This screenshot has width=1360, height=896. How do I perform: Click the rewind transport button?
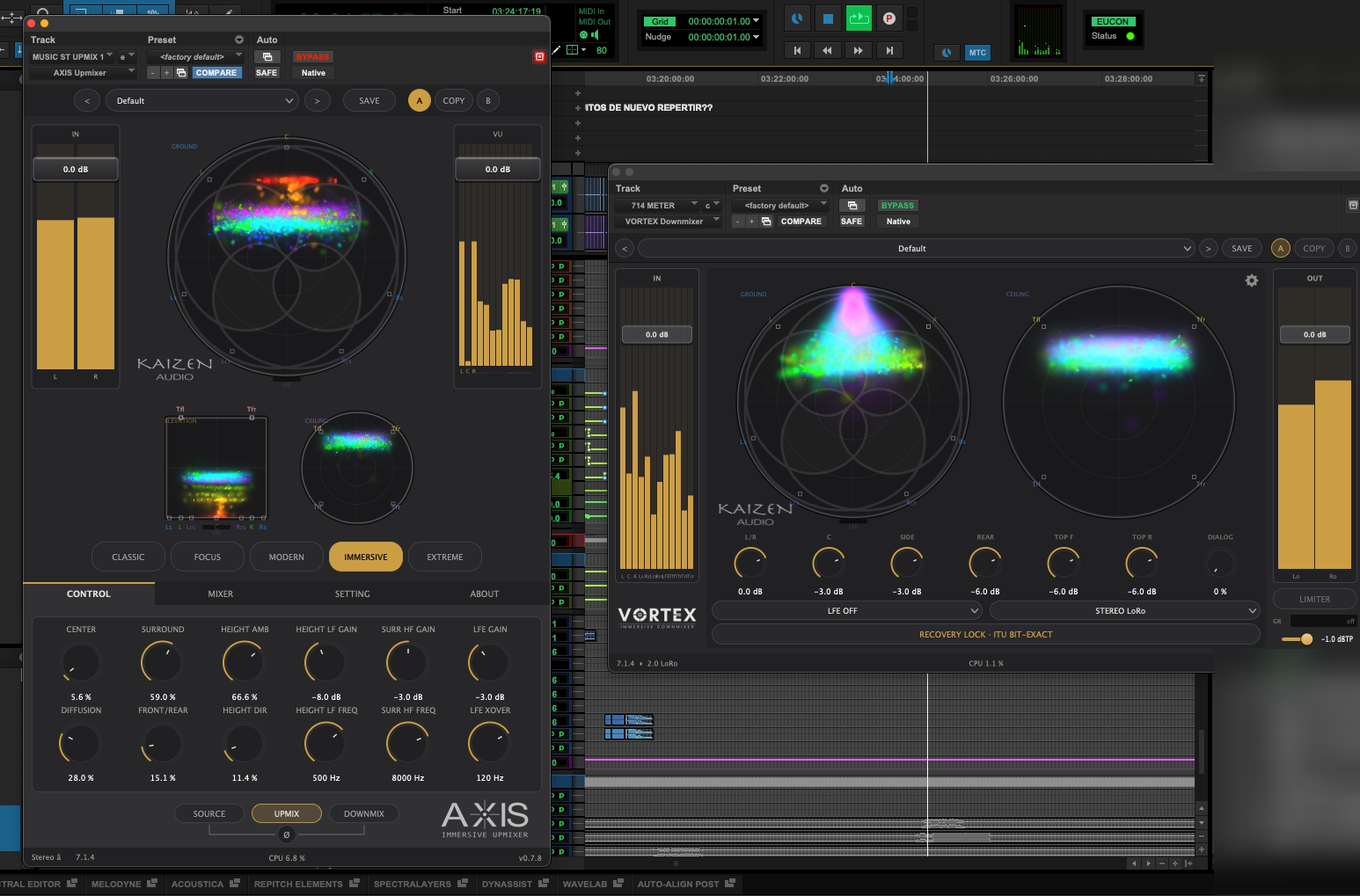[827, 51]
